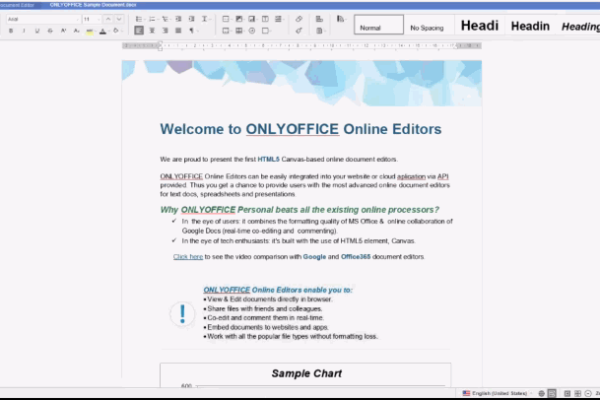600x400 pixels.
Task: Open document language globe icon
Action: 541,393
